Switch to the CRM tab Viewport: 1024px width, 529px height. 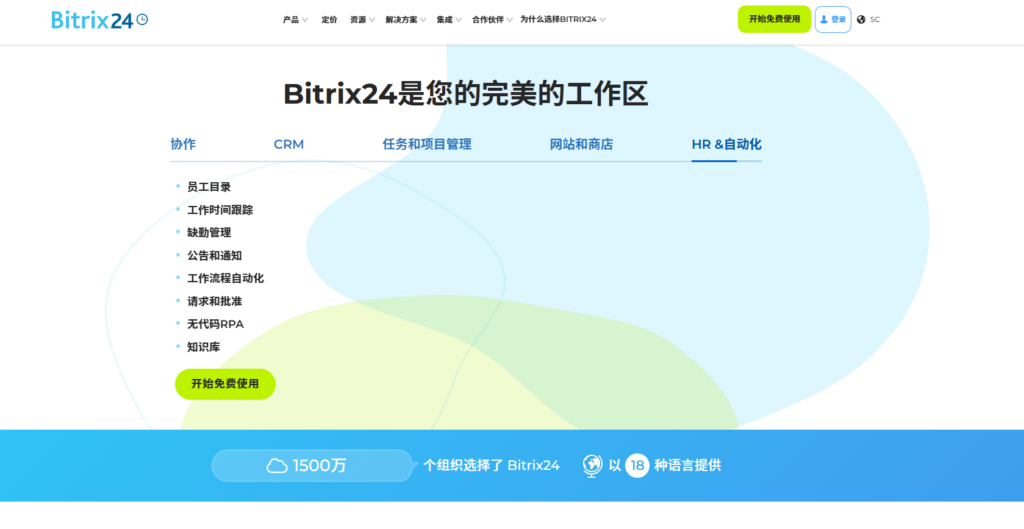(289, 144)
